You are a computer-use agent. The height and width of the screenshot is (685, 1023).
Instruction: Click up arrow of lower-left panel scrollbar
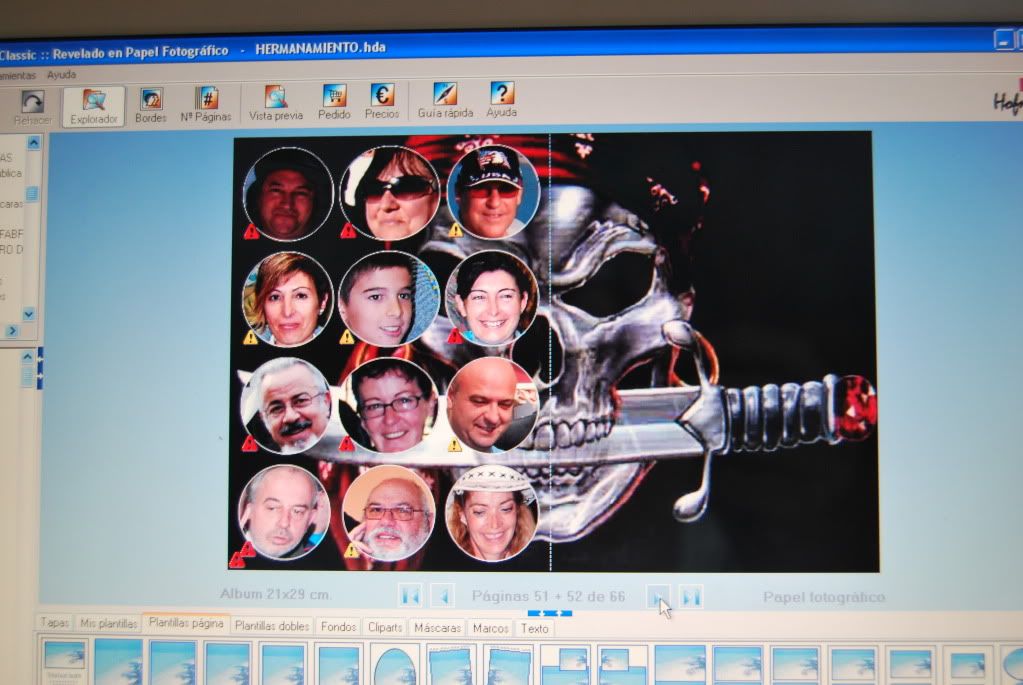coord(27,356)
